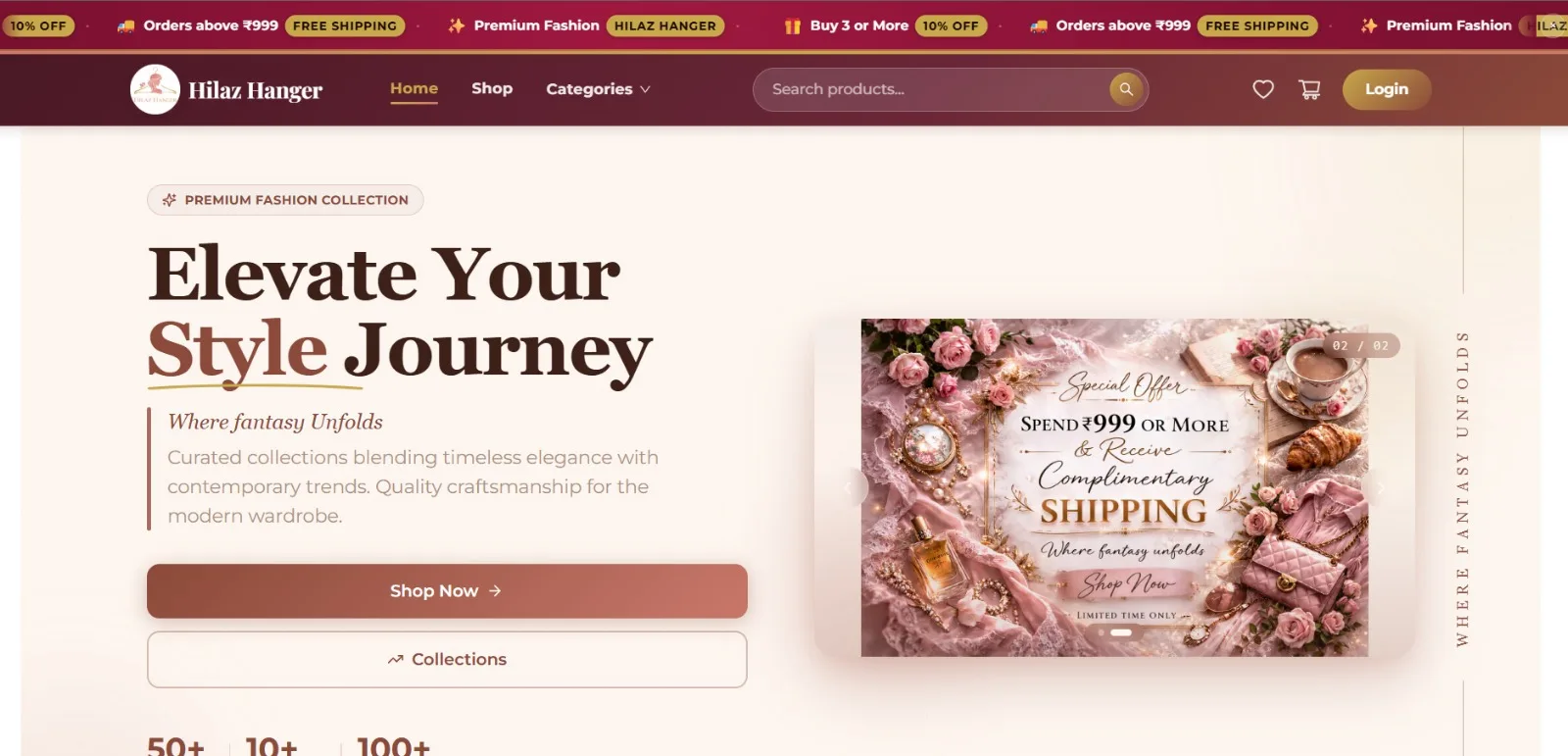Advance to next carousel slide arrow
Viewport: 1568px width, 756px height.
(x=1380, y=487)
